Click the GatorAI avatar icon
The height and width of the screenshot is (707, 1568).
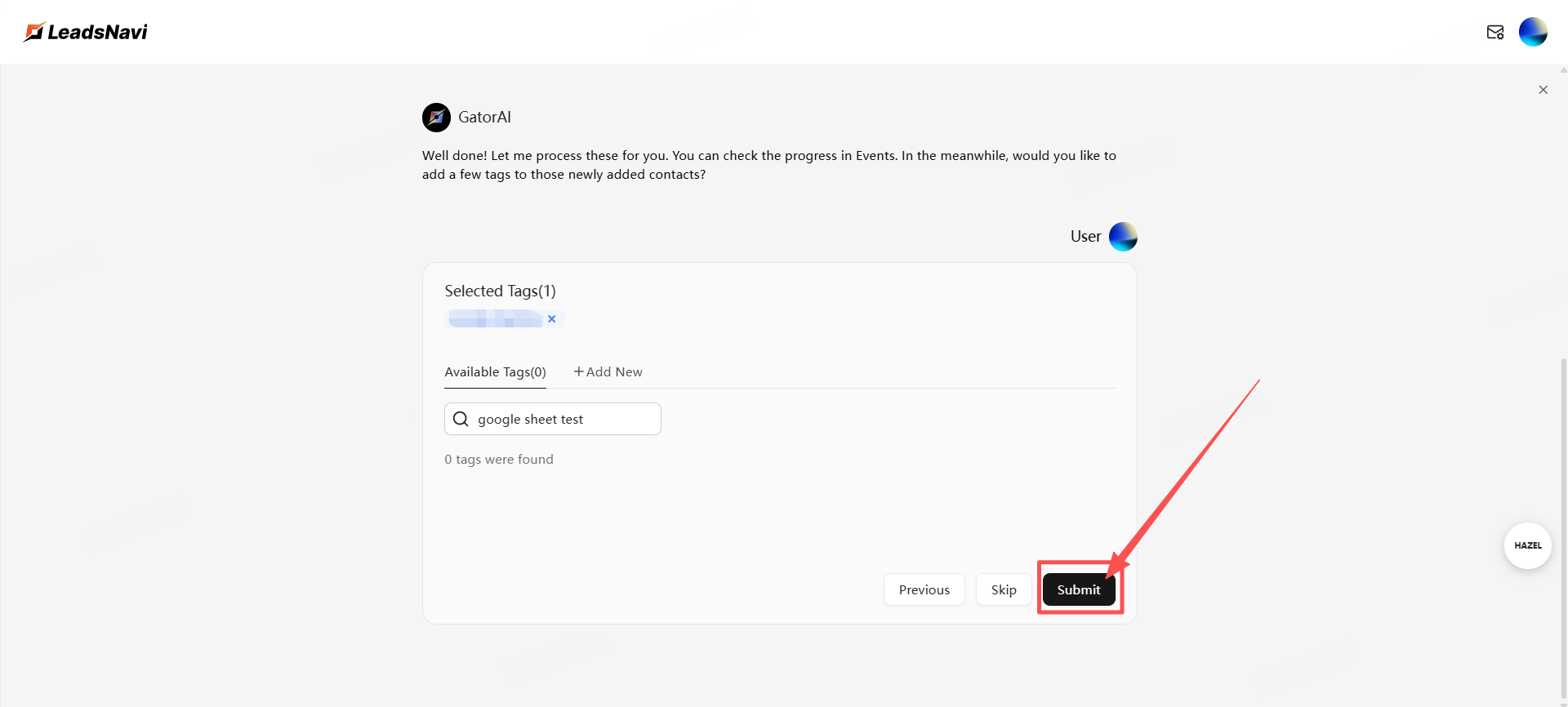436,118
